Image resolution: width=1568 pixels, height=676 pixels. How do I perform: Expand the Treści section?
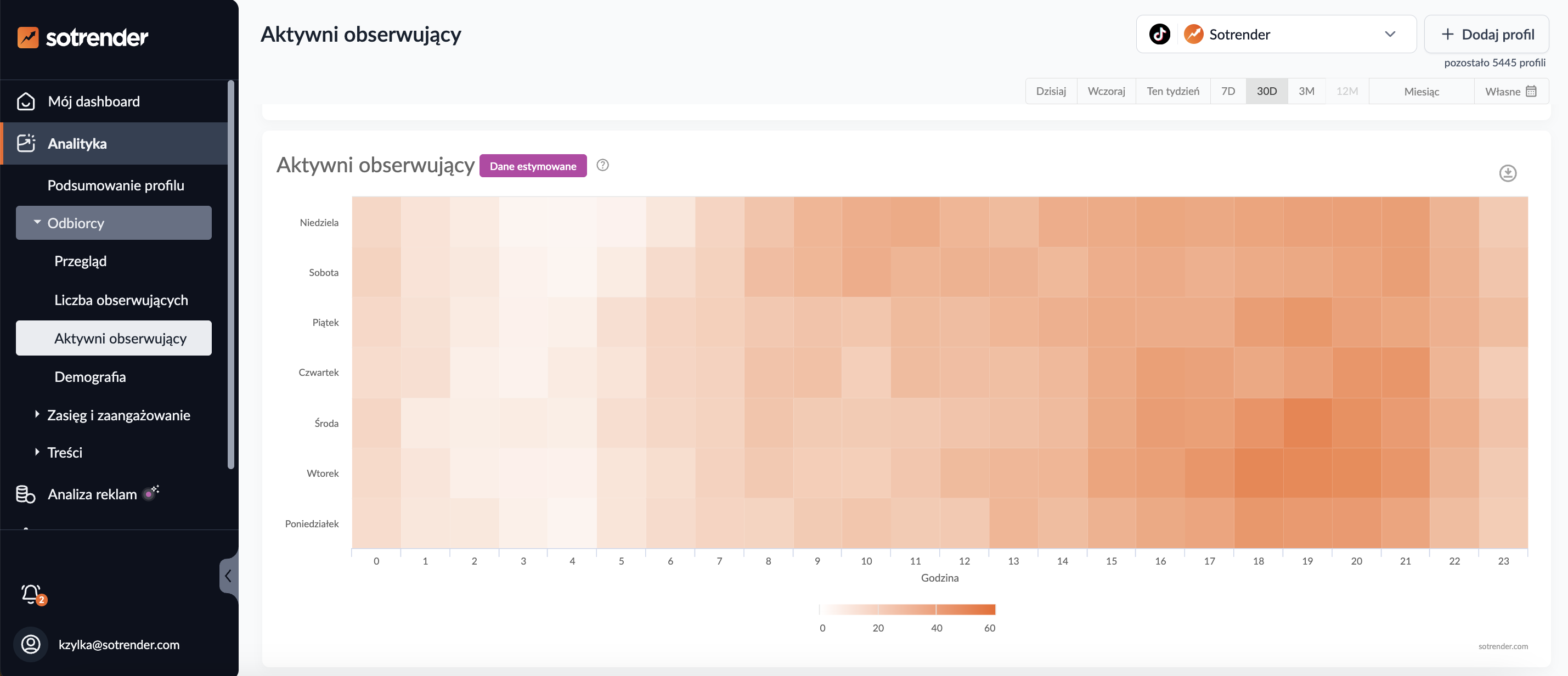coord(65,453)
